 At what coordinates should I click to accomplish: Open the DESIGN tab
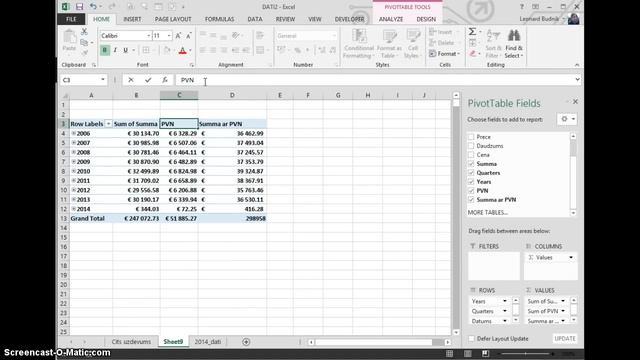(426, 19)
